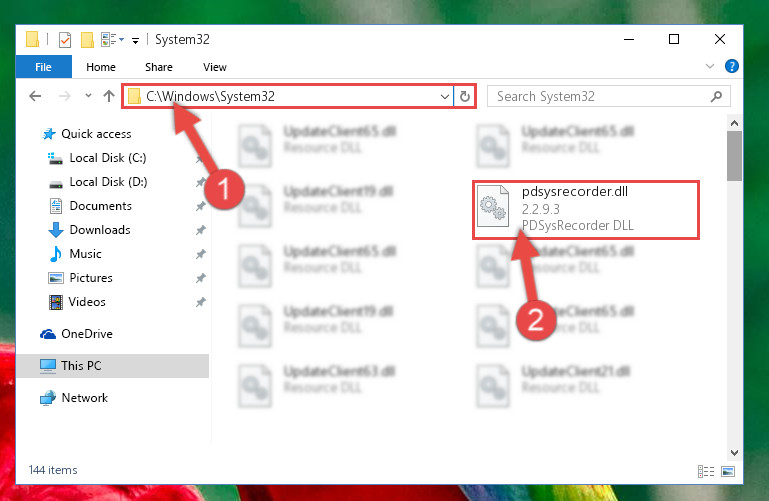The height and width of the screenshot is (501, 769).
Task: Expand the address bar history dropdown
Action: click(x=445, y=97)
